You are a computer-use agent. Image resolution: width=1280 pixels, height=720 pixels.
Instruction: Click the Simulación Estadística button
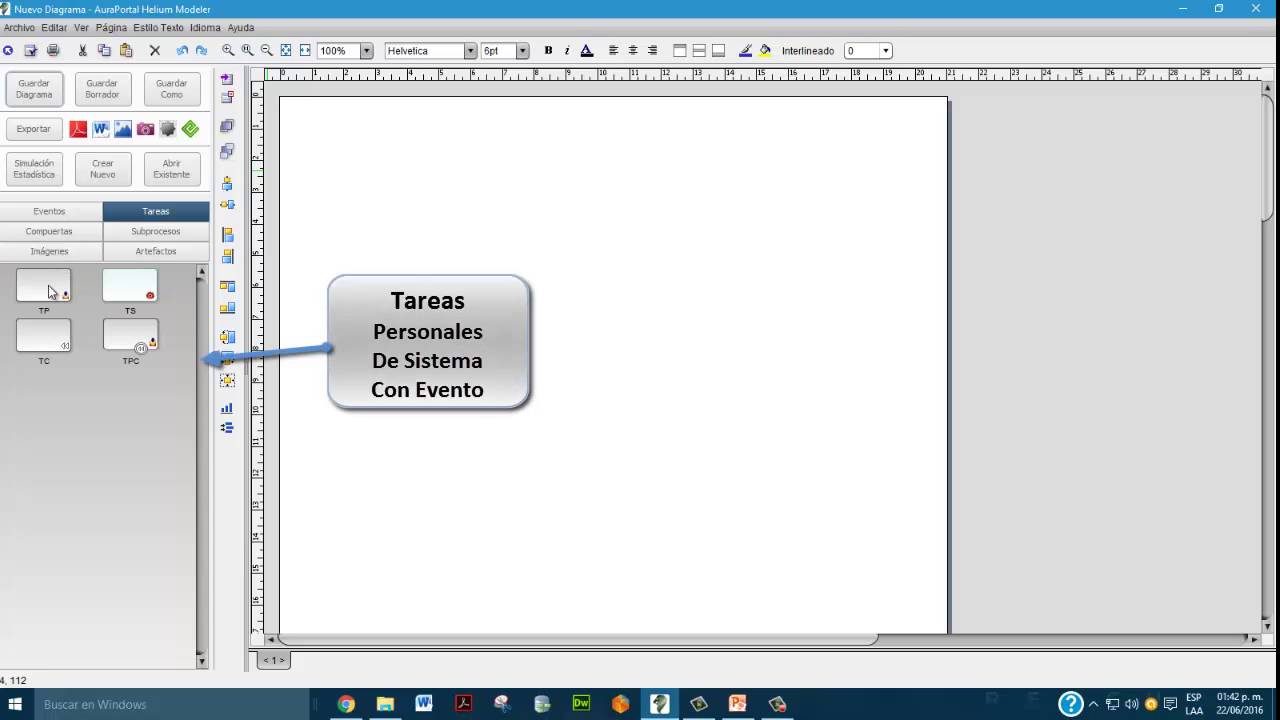(34, 169)
